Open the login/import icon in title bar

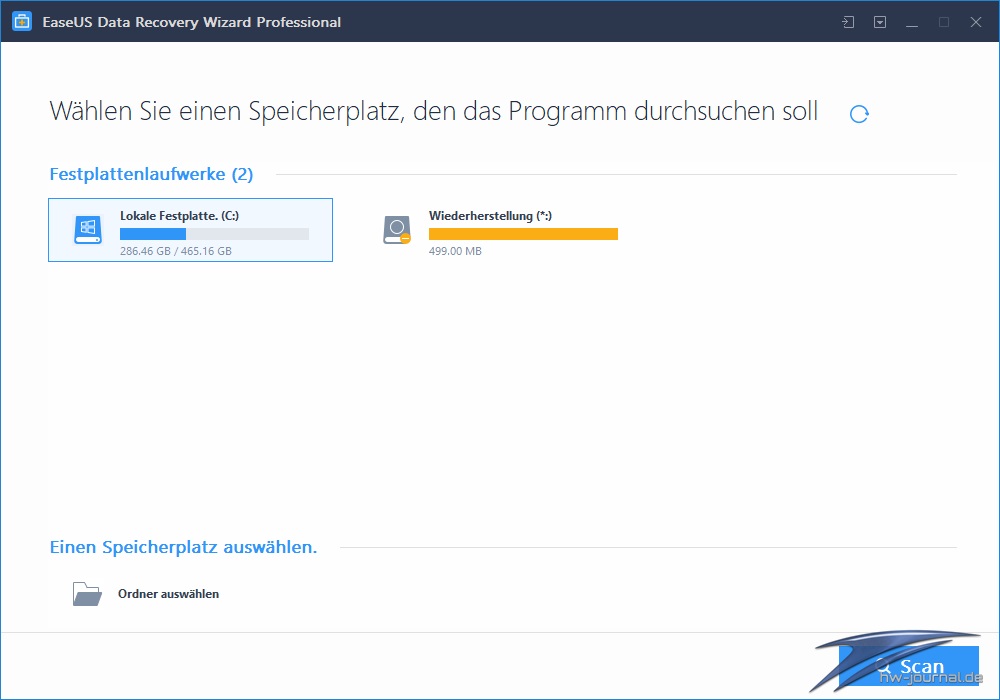(x=848, y=22)
